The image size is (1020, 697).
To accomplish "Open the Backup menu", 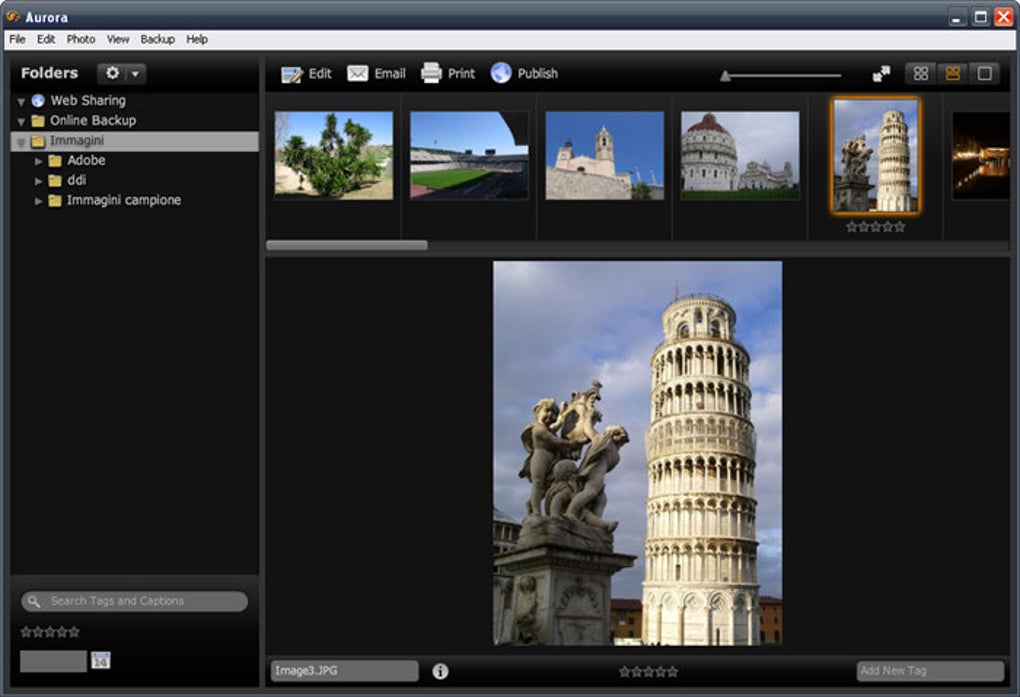I will (157, 39).
